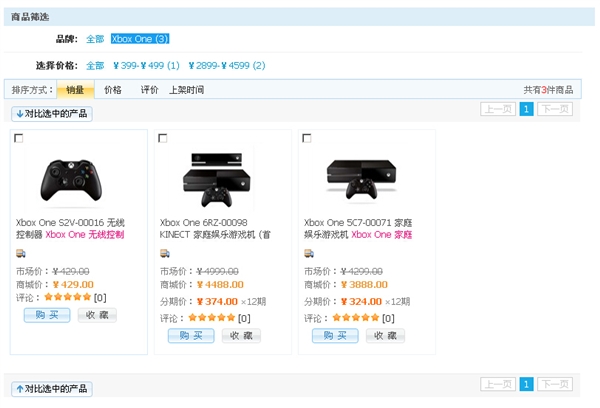Tick the compare checkbox for the 6RZ-00098 Kinect bundle
The width and height of the screenshot is (600, 408).
tap(163, 138)
